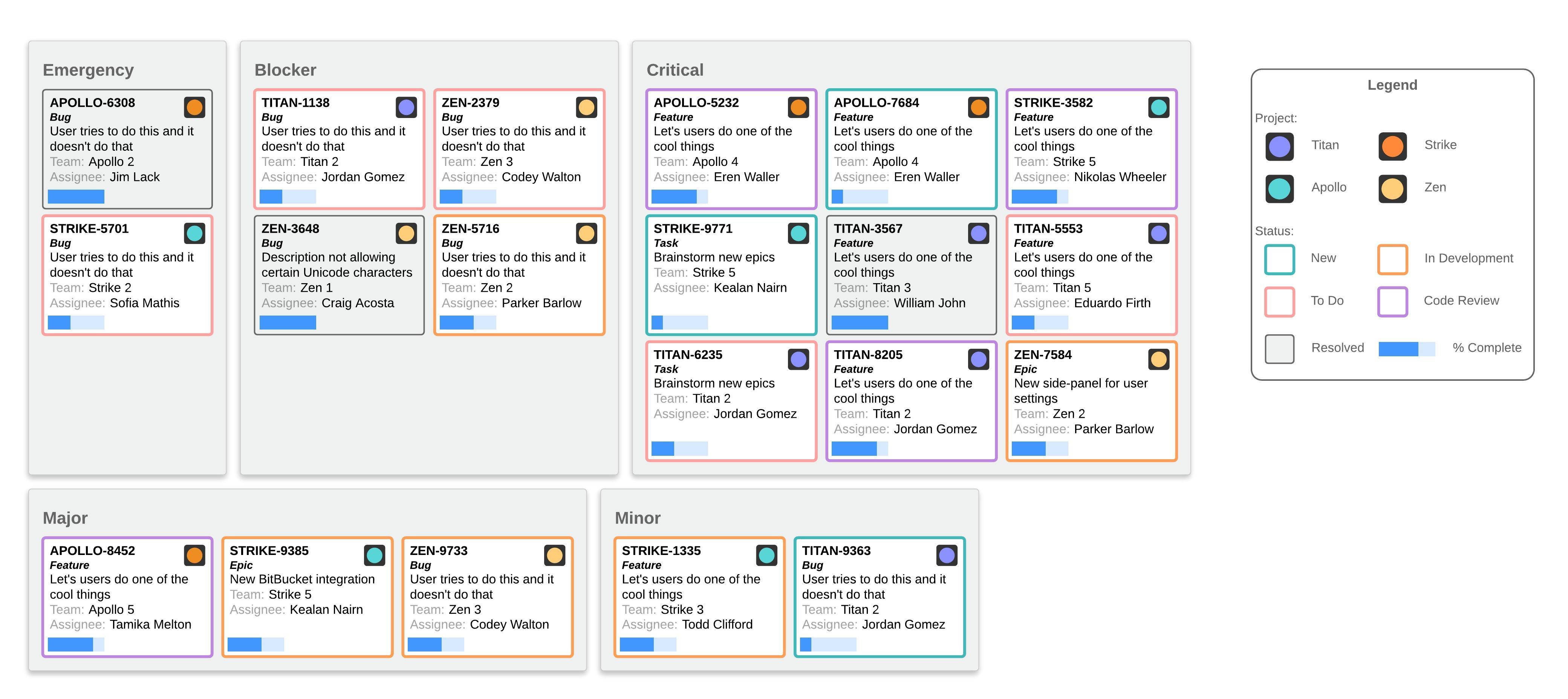Click the In Development status swatch in the legend
Viewport: 1568px width, 699px height.
pos(1393,259)
